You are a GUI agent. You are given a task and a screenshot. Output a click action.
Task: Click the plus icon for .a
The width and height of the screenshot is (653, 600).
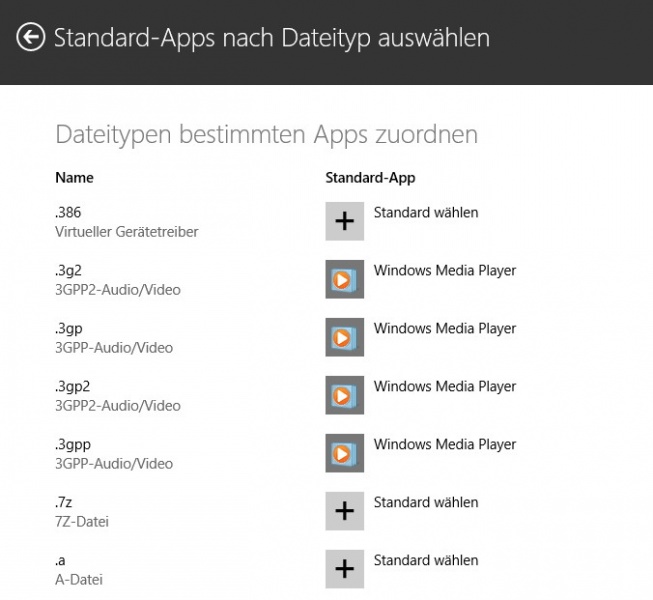(344, 569)
